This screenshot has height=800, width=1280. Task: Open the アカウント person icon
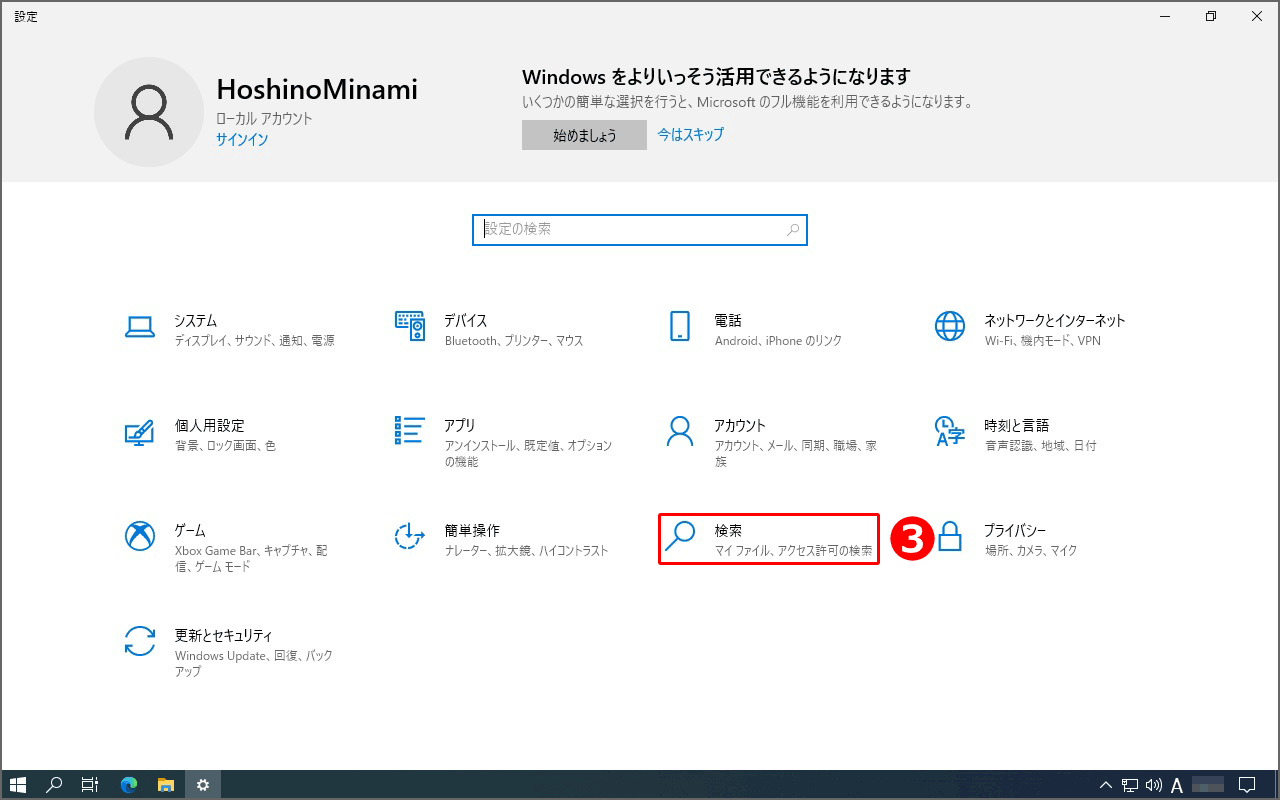coord(680,431)
